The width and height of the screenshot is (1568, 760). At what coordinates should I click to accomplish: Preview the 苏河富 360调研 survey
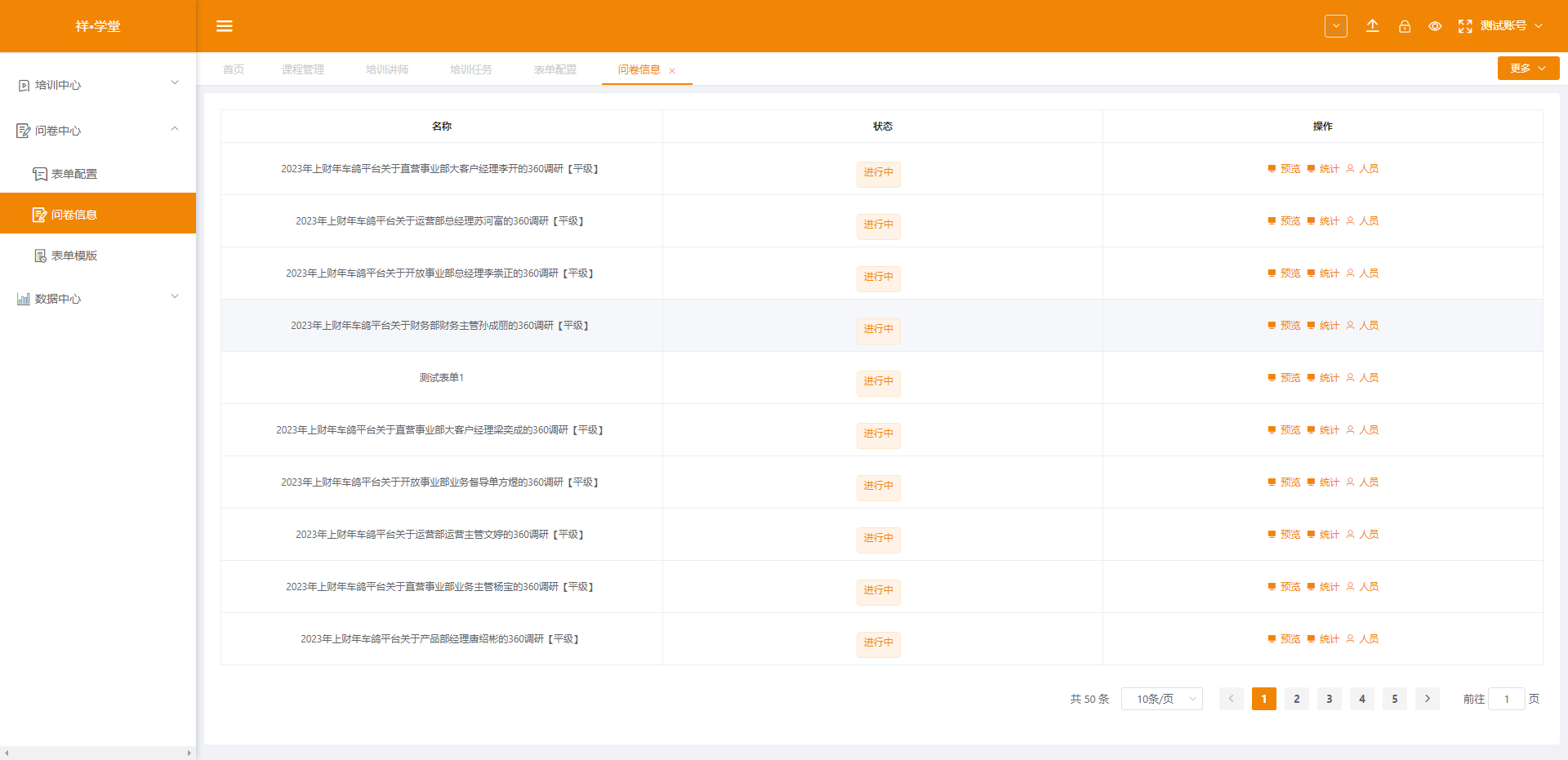click(1284, 221)
